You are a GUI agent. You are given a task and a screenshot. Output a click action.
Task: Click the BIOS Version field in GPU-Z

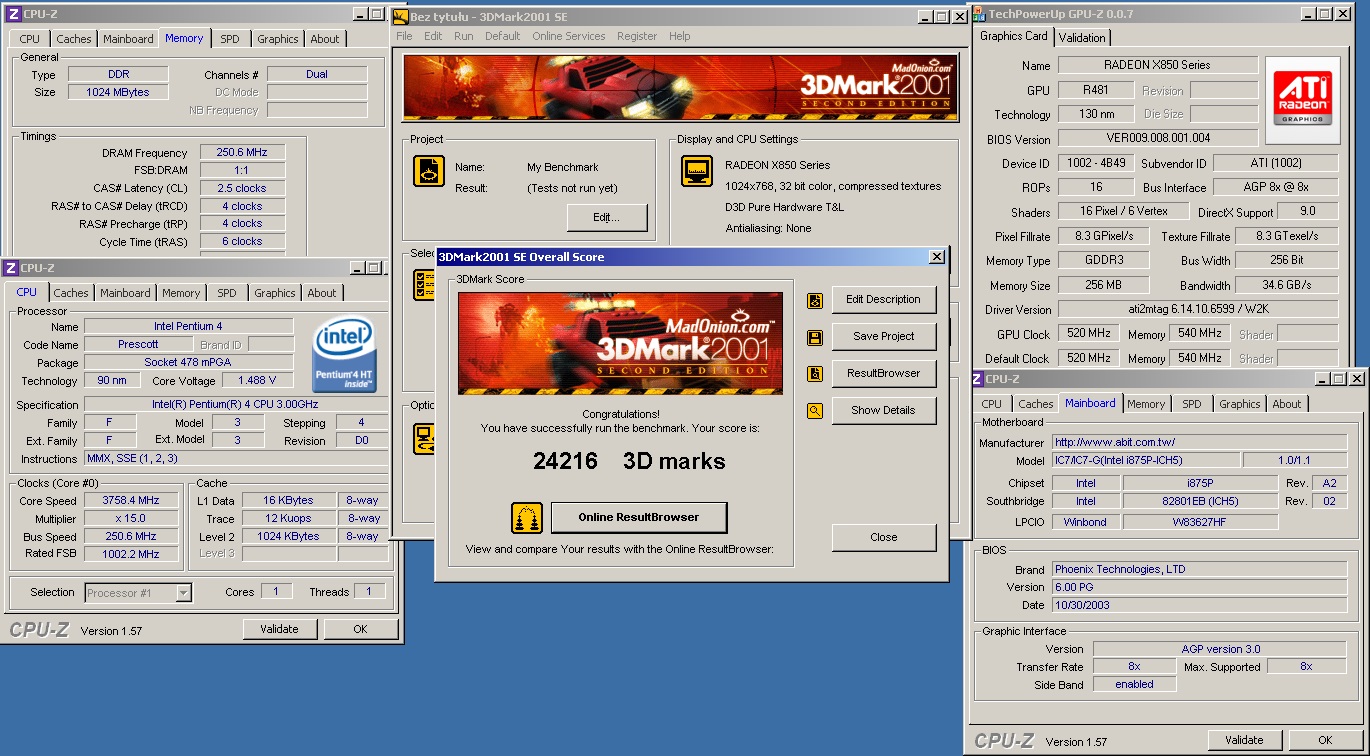coord(1158,138)
